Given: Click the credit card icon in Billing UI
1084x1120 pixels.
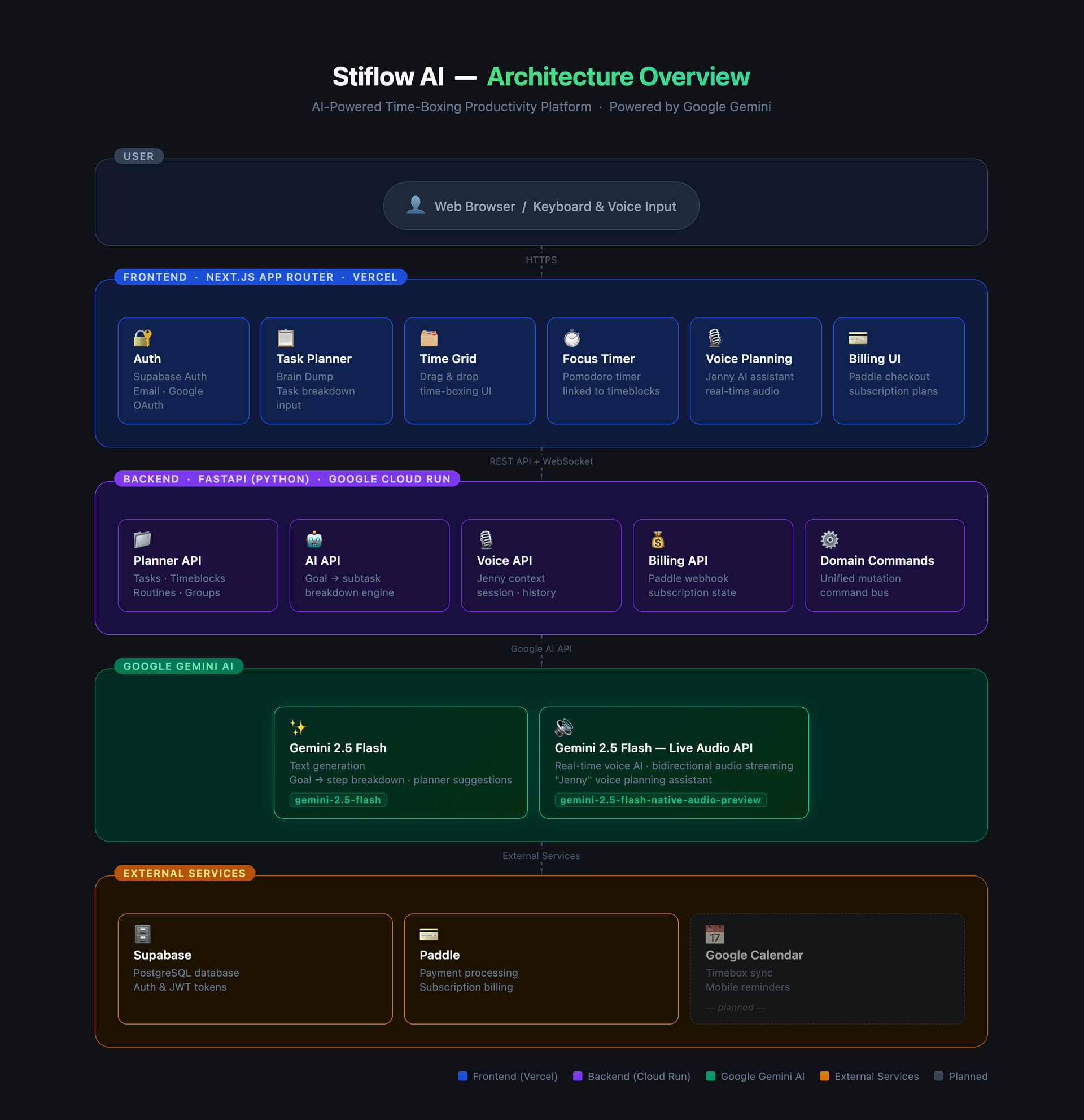Looking at the screenshot, I should pyautogui.click(x=858, y=338).
